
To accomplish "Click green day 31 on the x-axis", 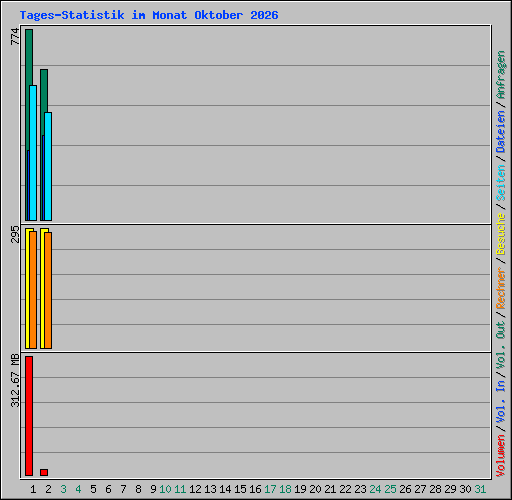I will coord(480,489).
